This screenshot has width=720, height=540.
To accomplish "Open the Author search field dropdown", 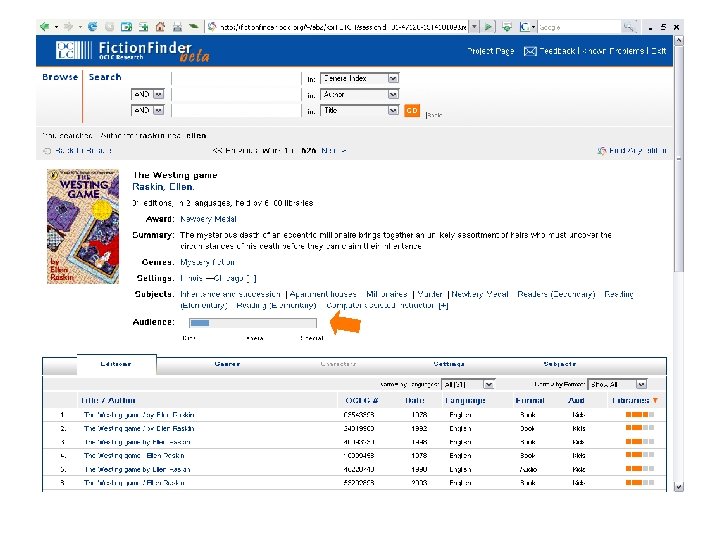I will click(x=393, y=95).
